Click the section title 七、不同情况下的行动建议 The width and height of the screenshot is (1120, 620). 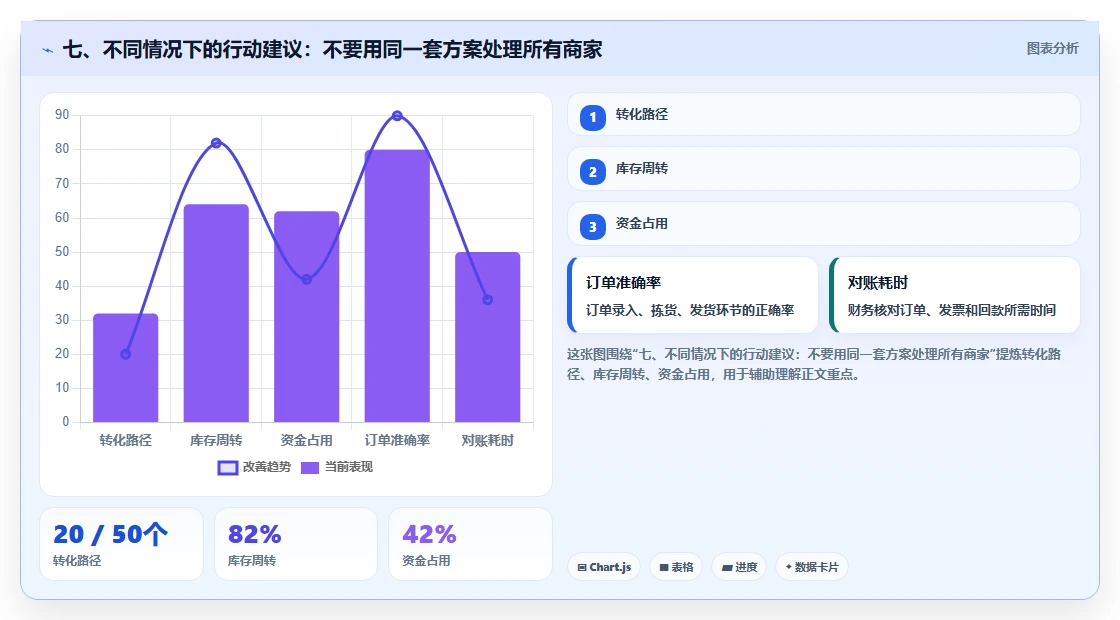332,49
